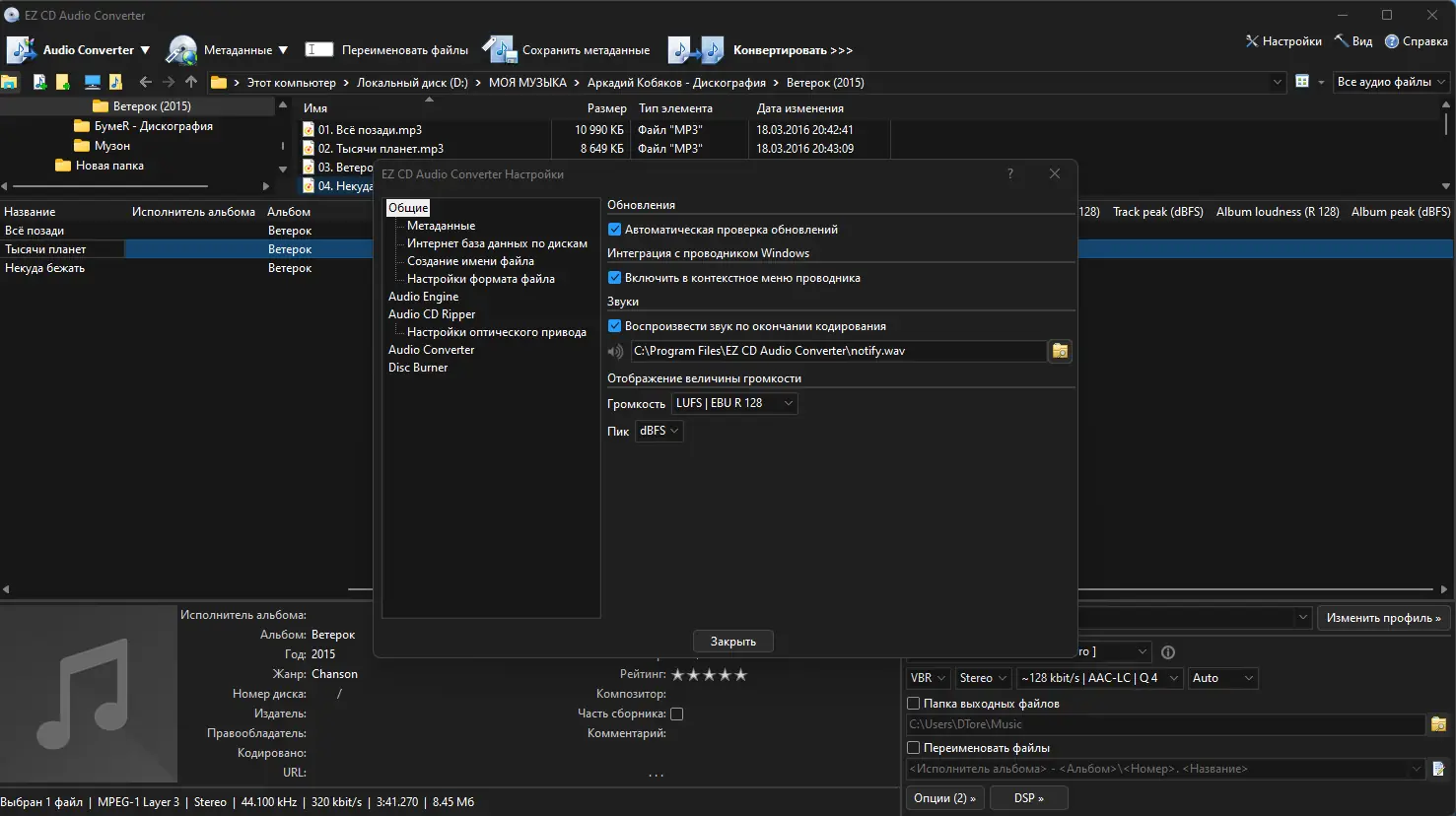Click the add audio files icon
The width and height of the screenshot is (1456, 816).
[40, 82]
